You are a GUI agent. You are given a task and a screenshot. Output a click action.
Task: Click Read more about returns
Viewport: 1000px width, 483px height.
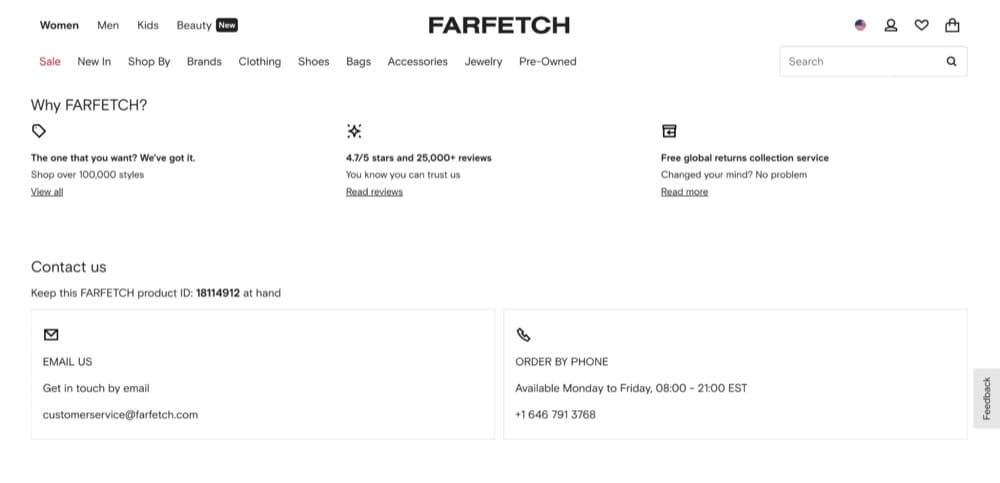[684, 192]
